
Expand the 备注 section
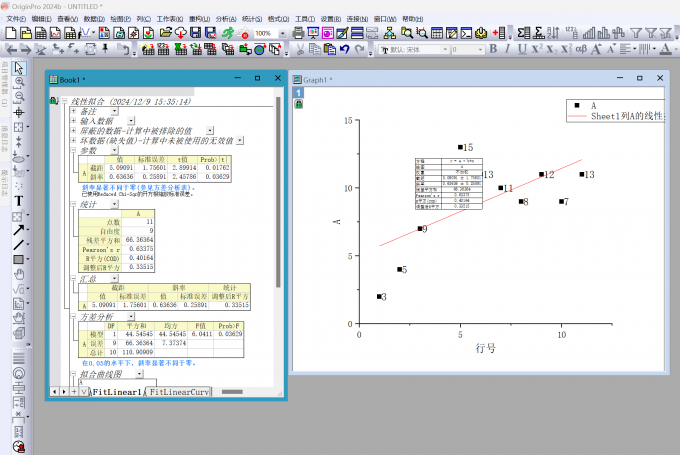73,111
